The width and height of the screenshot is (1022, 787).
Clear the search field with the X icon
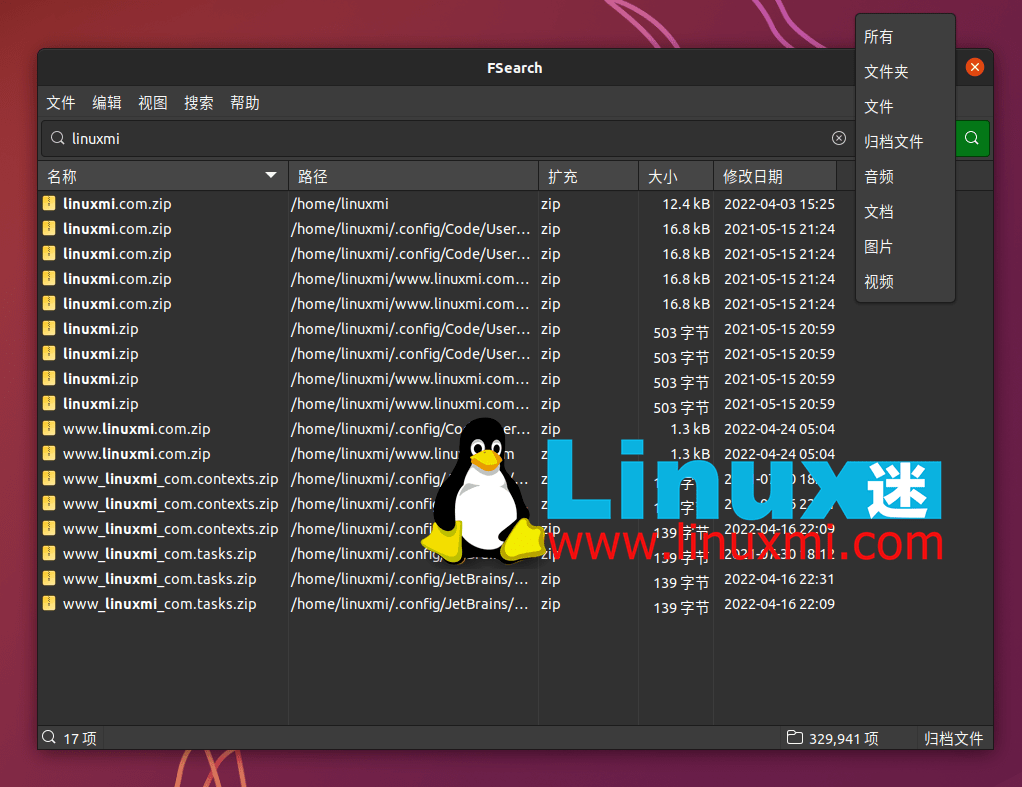839,138
